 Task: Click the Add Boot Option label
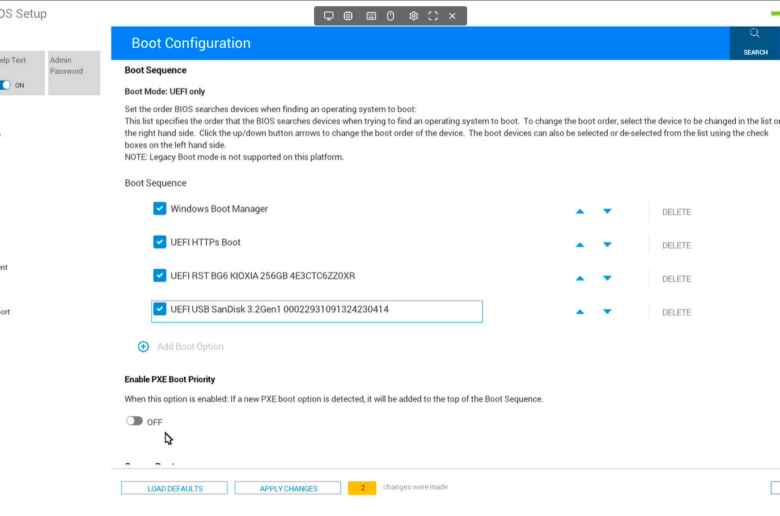190,346
